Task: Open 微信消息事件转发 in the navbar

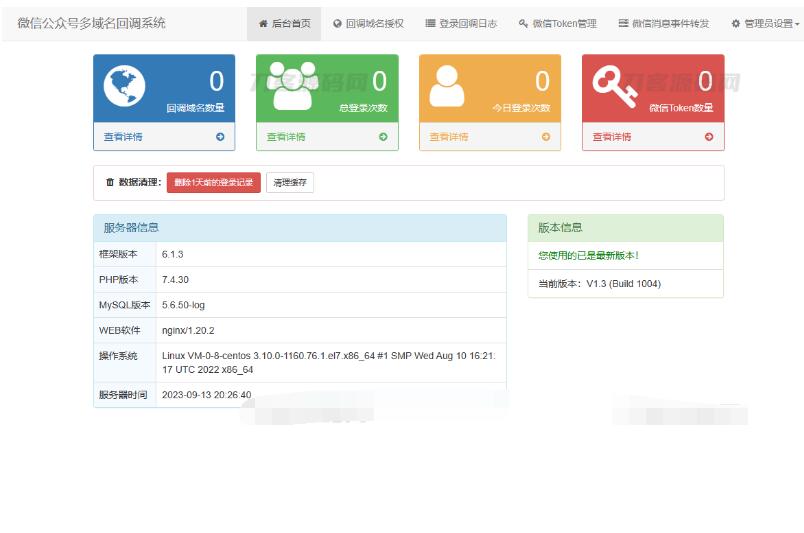Action: tap(664, 23)
